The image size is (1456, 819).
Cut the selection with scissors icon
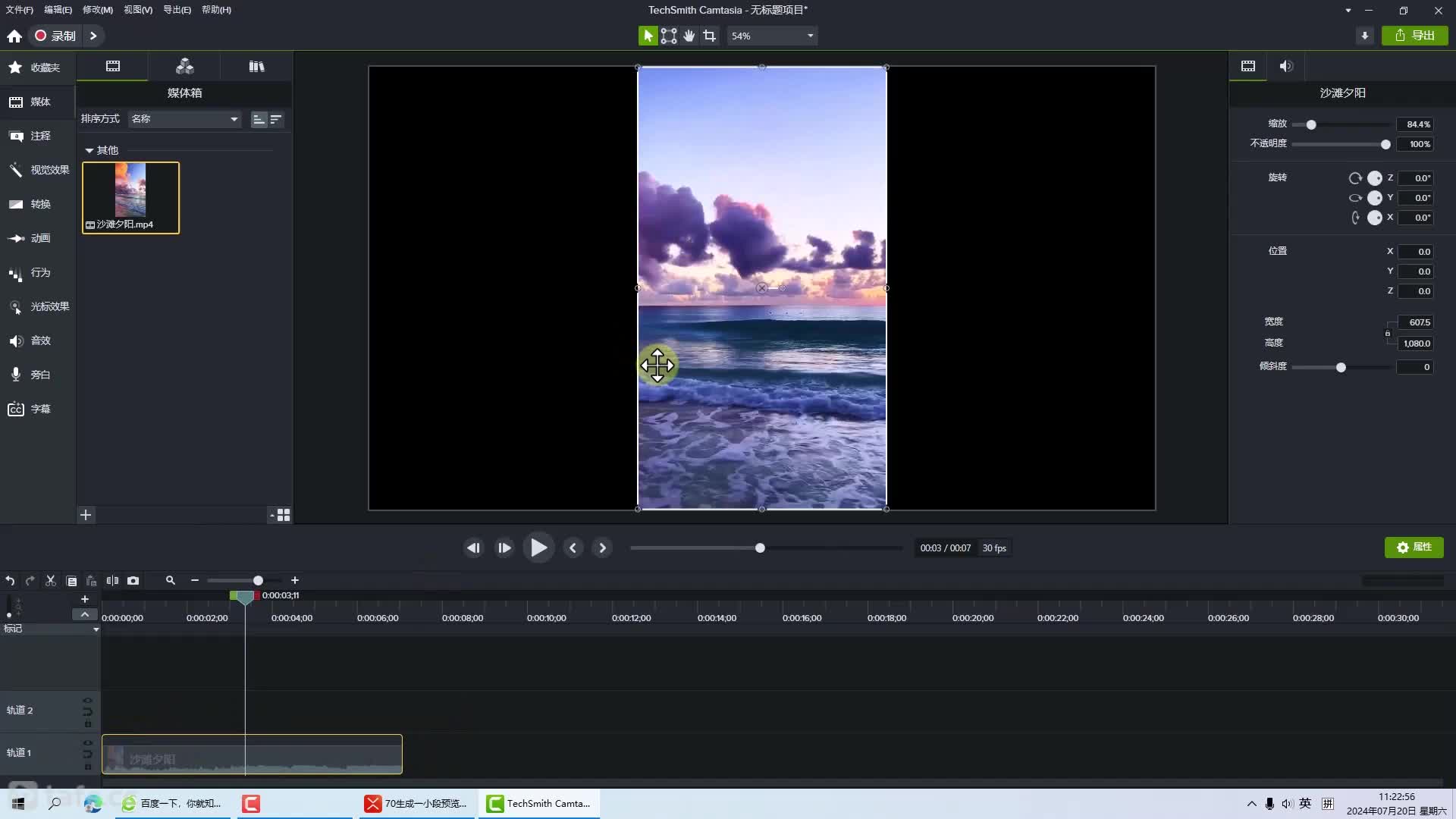51,580
